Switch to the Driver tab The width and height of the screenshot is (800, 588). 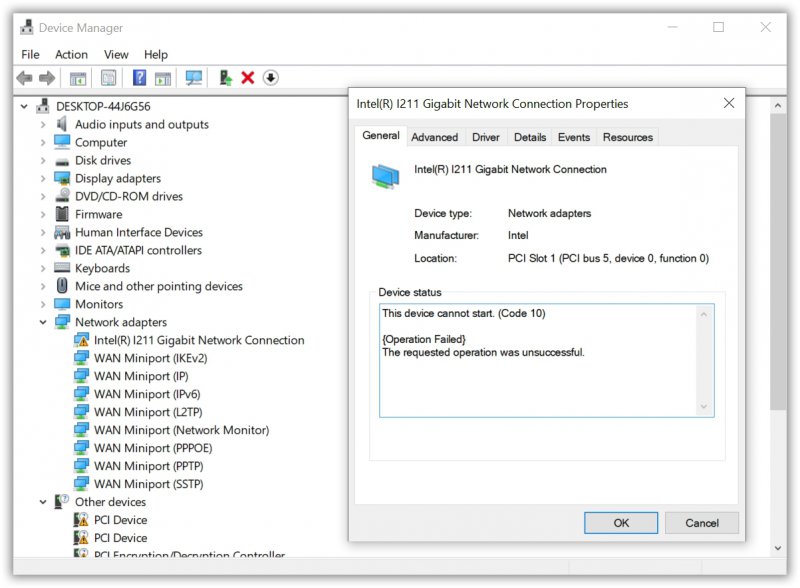[x=485, y=137]
